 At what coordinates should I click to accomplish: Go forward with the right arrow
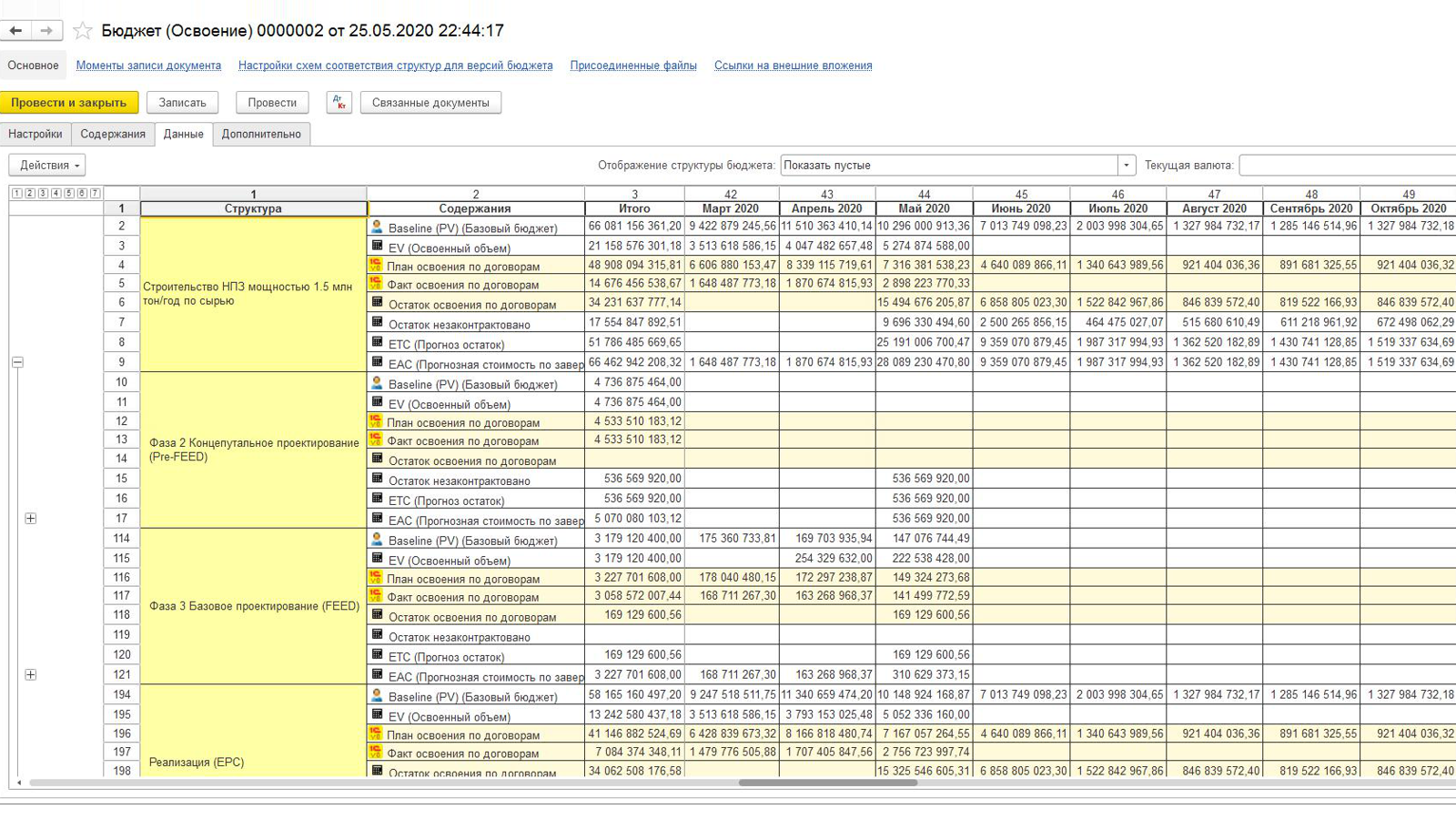[45, 30]
